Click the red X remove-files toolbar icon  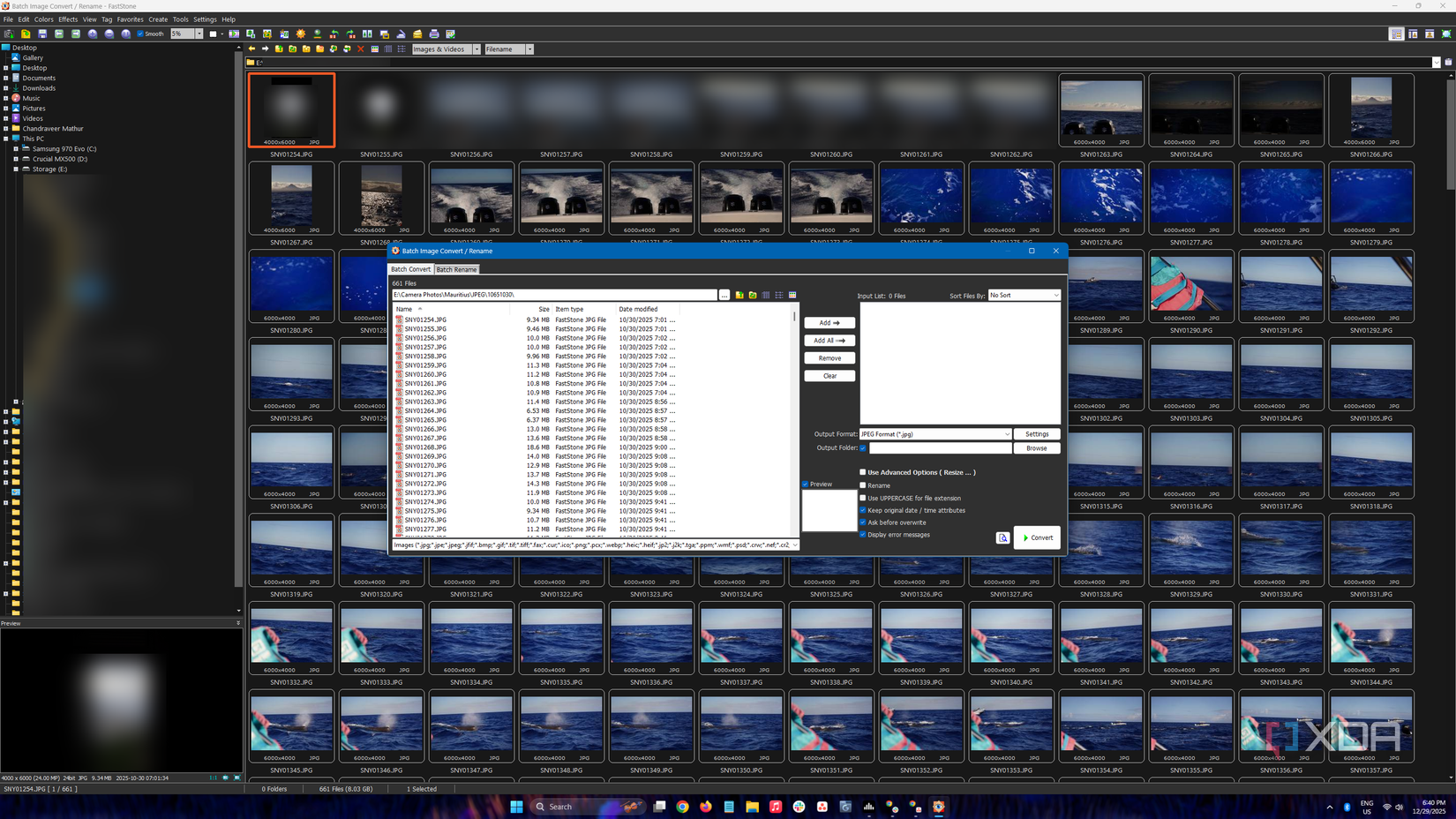(361, 49)
